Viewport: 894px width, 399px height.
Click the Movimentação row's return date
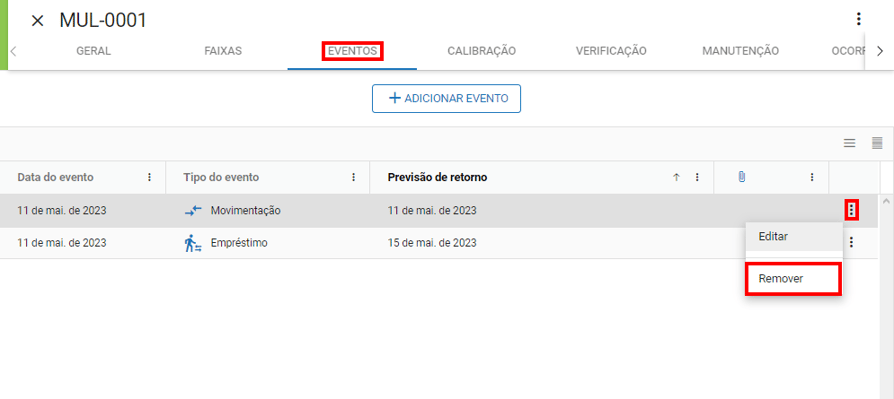[432, 210]
